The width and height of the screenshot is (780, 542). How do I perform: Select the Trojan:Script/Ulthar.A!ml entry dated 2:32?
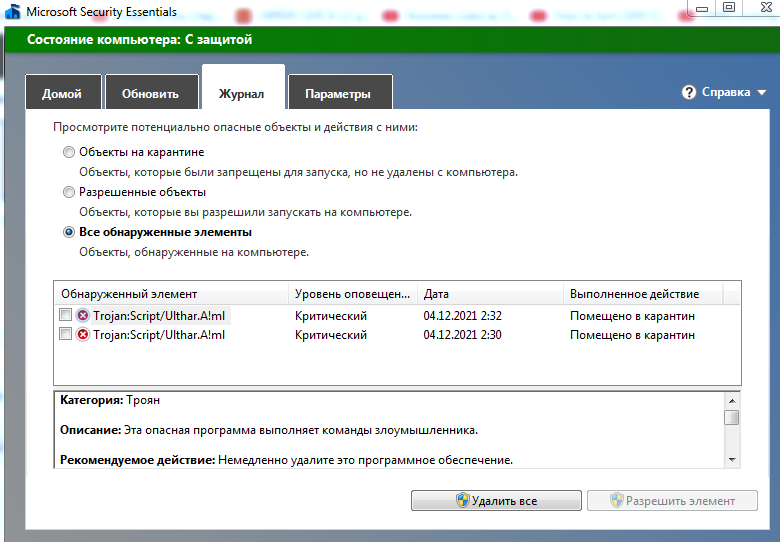(x=159, y=316)
